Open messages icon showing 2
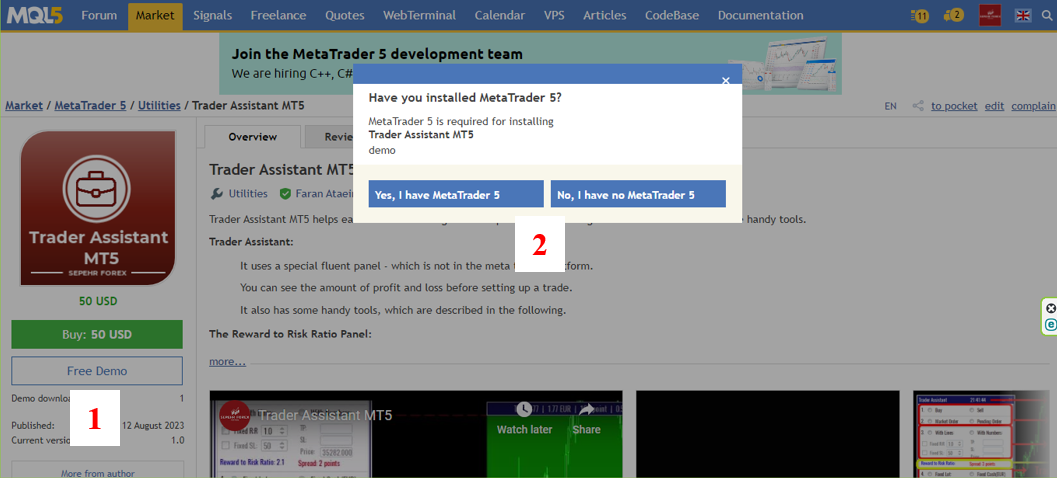 tap(954, 15)
